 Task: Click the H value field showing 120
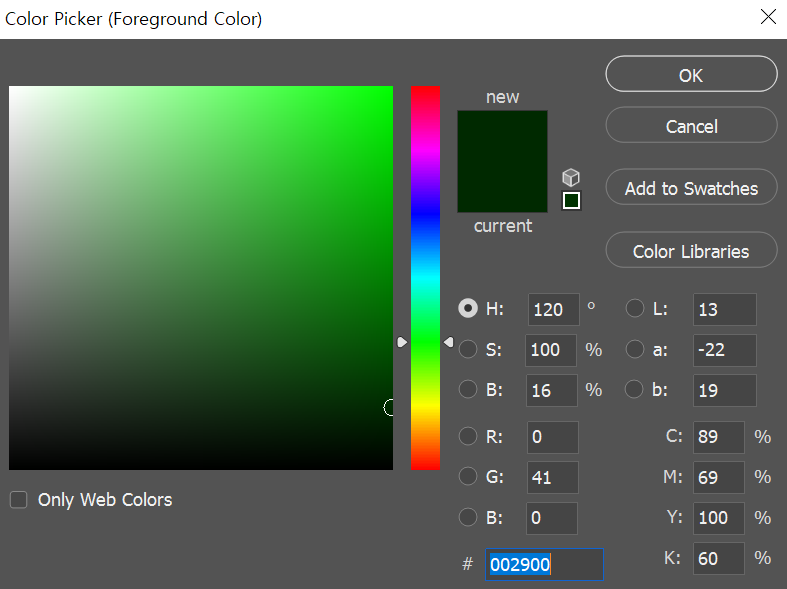tap(554, 310)
